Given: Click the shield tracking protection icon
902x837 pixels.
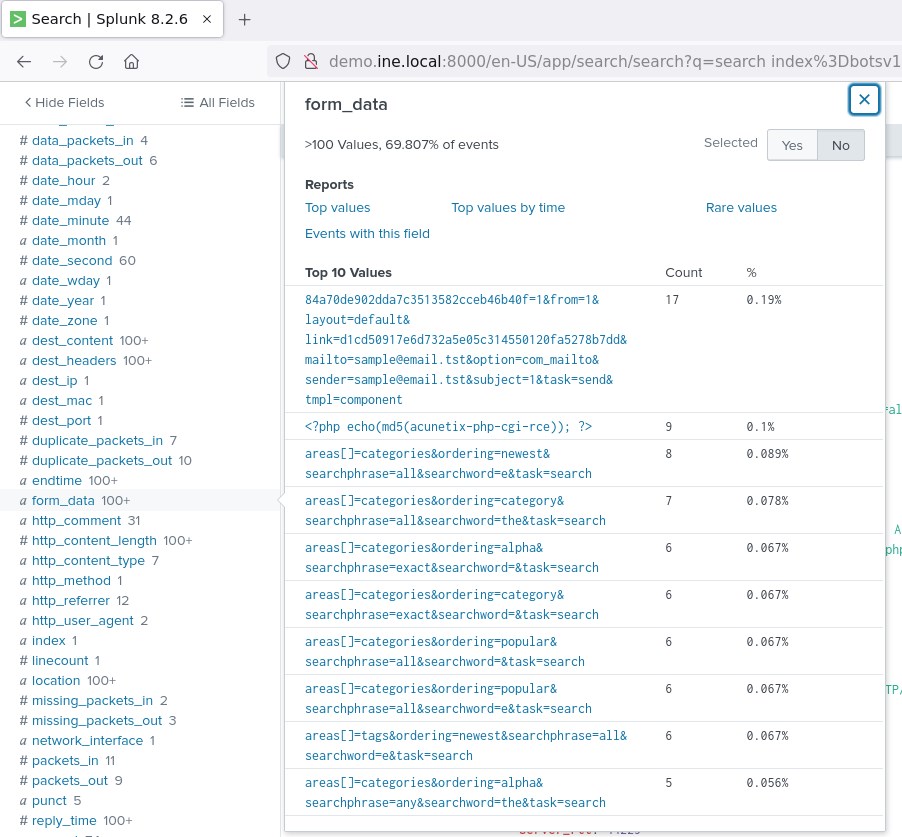Looking at the screenshot, I should 283,62.
